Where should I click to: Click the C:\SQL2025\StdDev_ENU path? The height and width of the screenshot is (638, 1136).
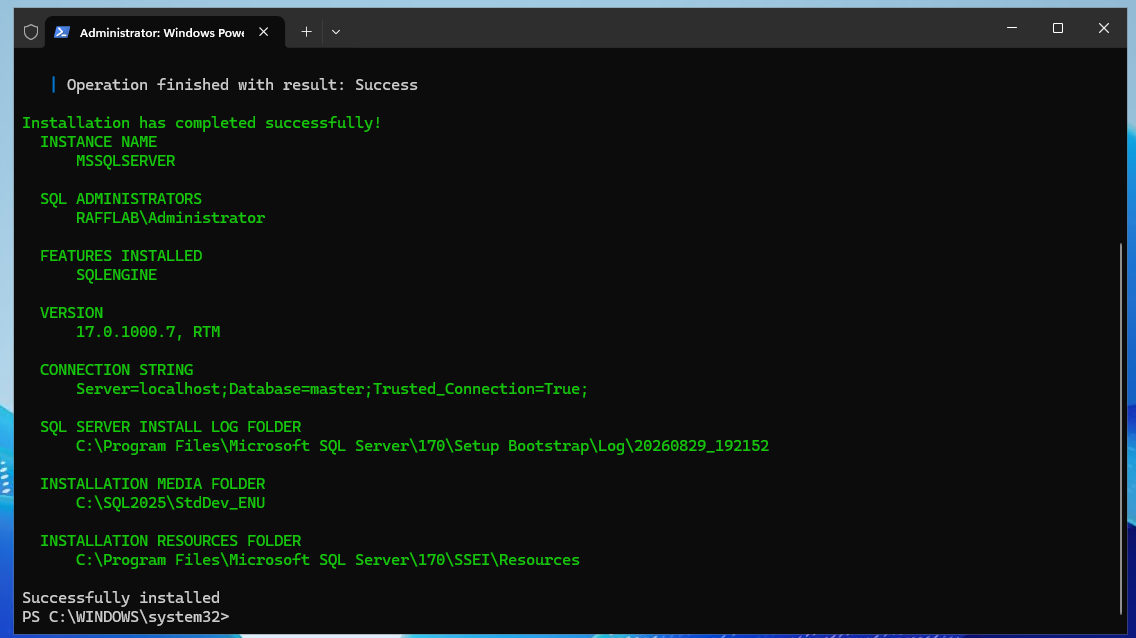[170, 503]
